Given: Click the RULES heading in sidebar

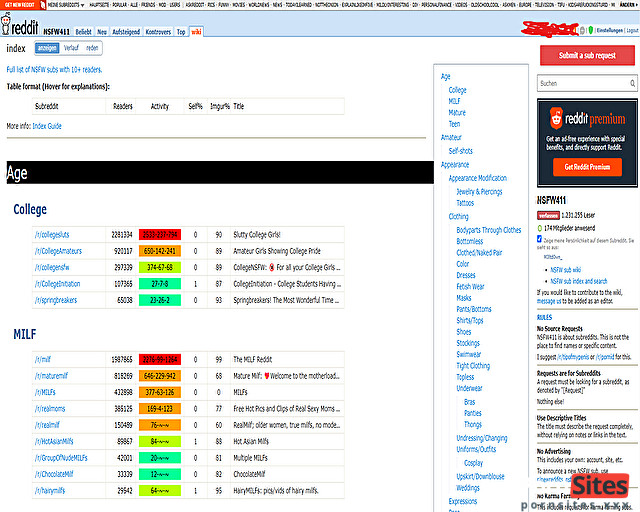Looking at the screenshot, I should (x=544, y=317).
